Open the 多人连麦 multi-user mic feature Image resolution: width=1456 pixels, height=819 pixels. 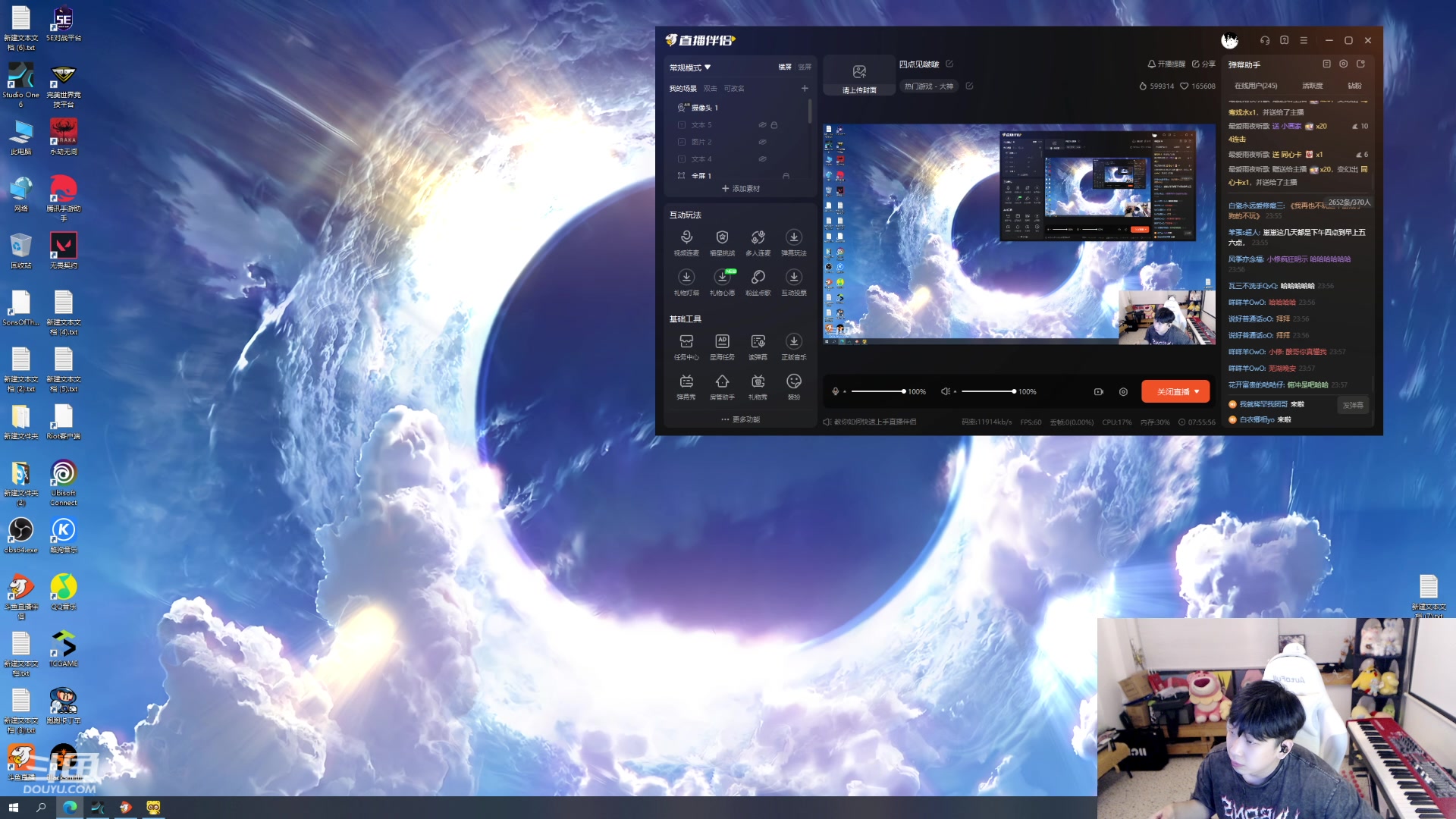[x=758, y=237]
